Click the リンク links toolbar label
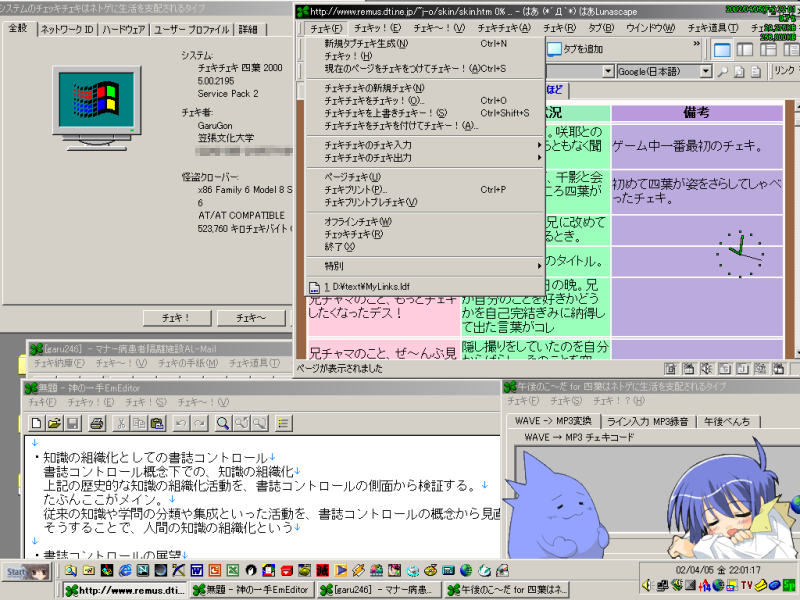Viewport: 800px width, 600px height. coord(785,71)
